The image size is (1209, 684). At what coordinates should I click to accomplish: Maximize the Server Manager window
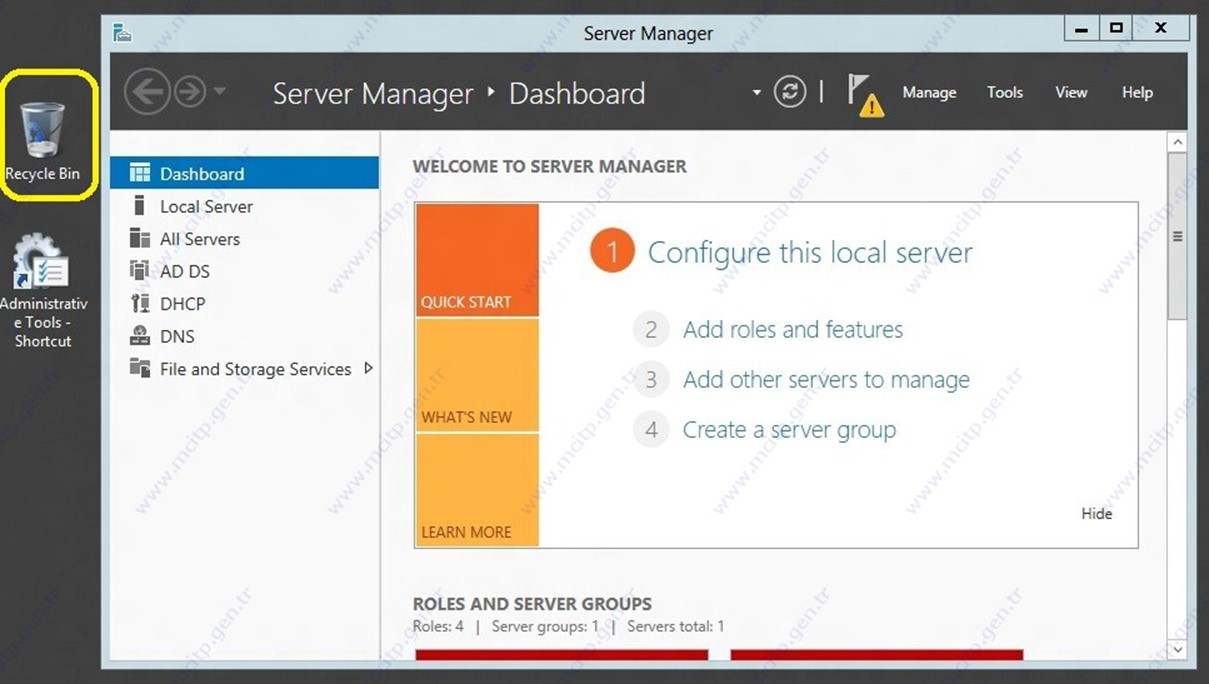point(1116,29)
